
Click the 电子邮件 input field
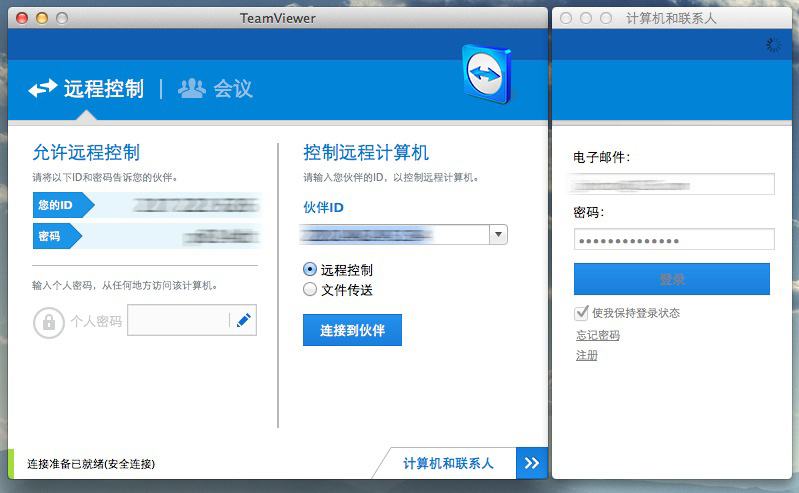[674, 184]
